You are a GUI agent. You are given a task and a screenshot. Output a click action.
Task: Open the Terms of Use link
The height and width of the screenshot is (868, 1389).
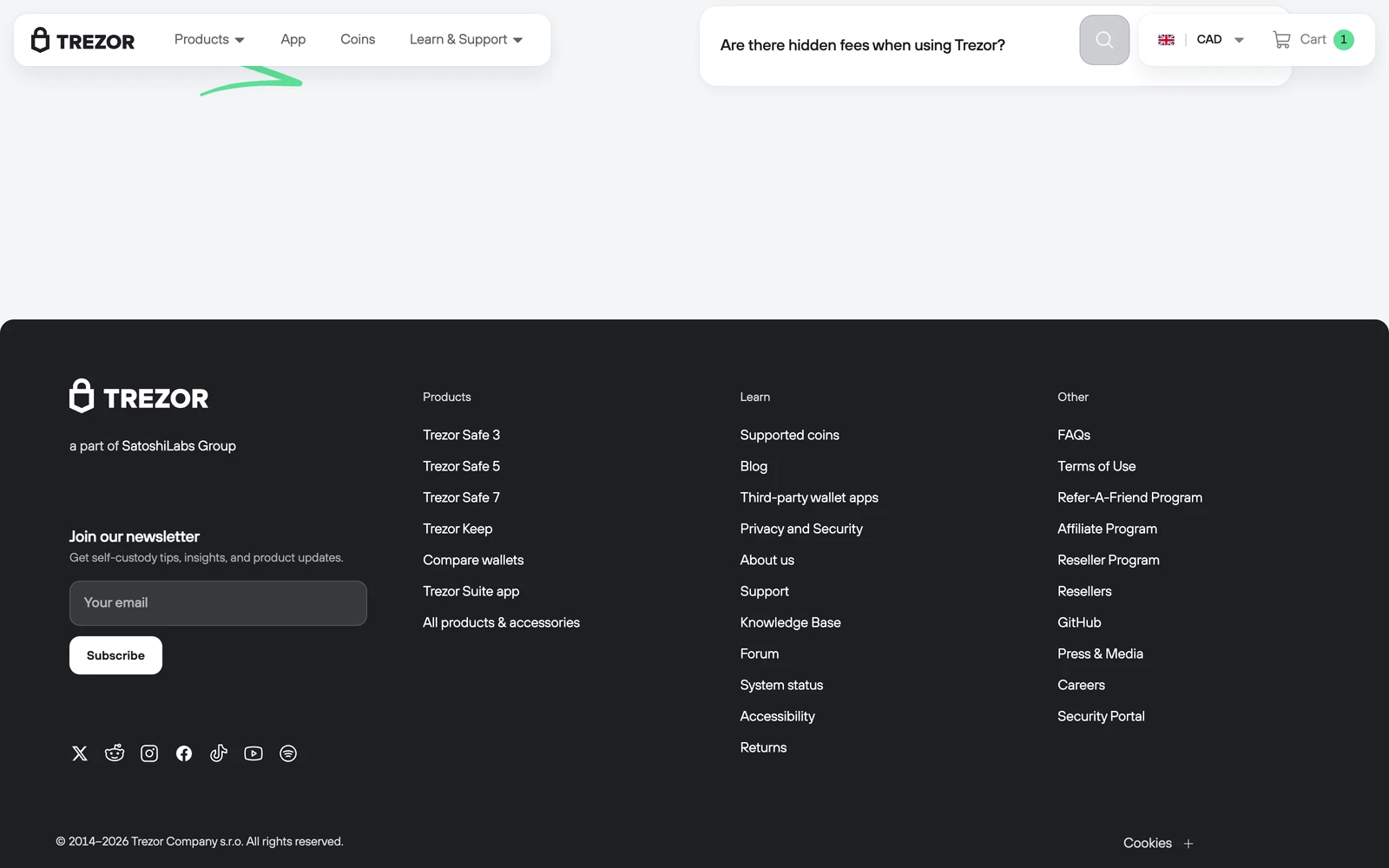click(x=1096, y=466)
